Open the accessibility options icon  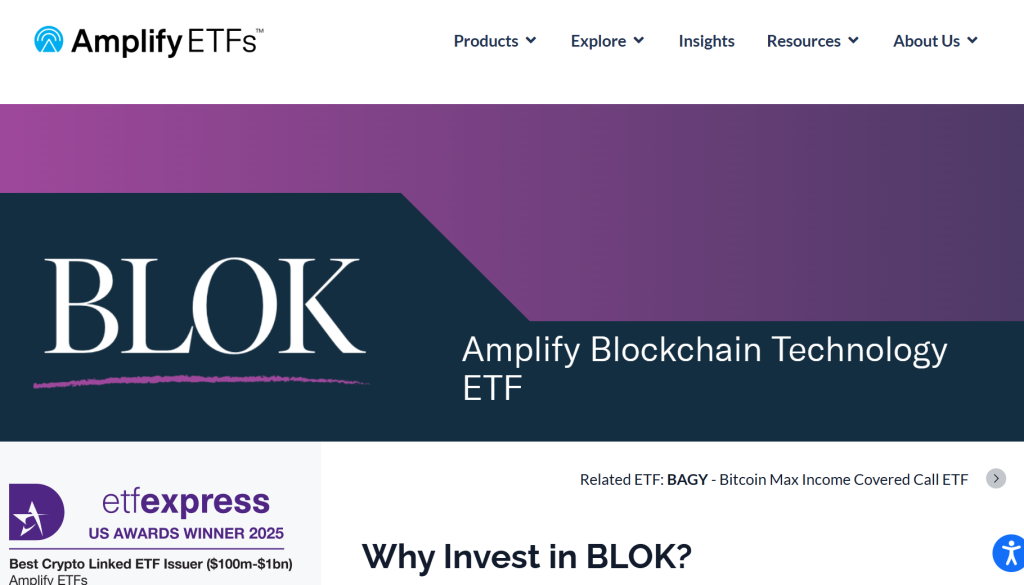(x=1008, y=553)
